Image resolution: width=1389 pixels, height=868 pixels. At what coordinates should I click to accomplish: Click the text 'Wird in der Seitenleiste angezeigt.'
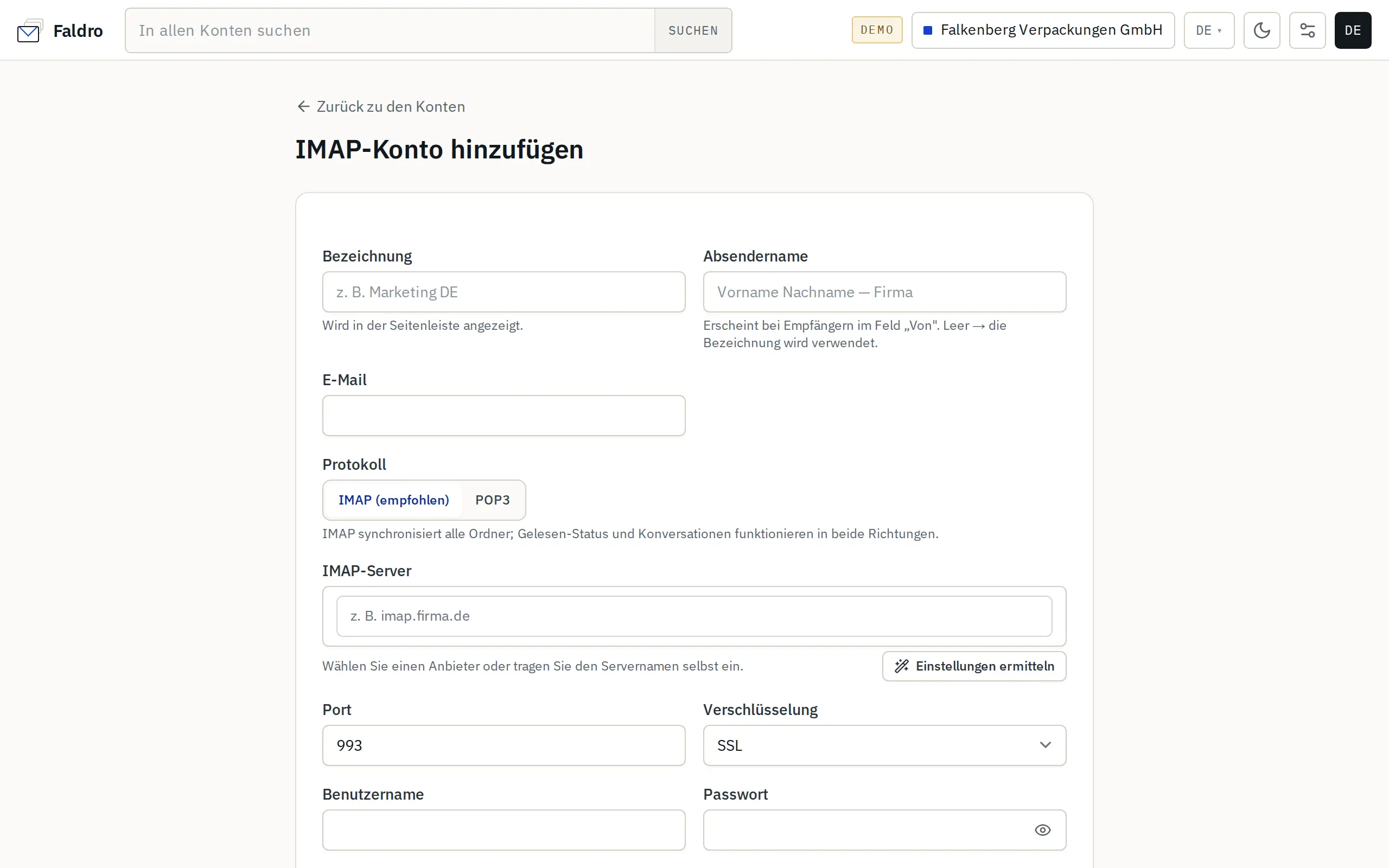point(423,325)
